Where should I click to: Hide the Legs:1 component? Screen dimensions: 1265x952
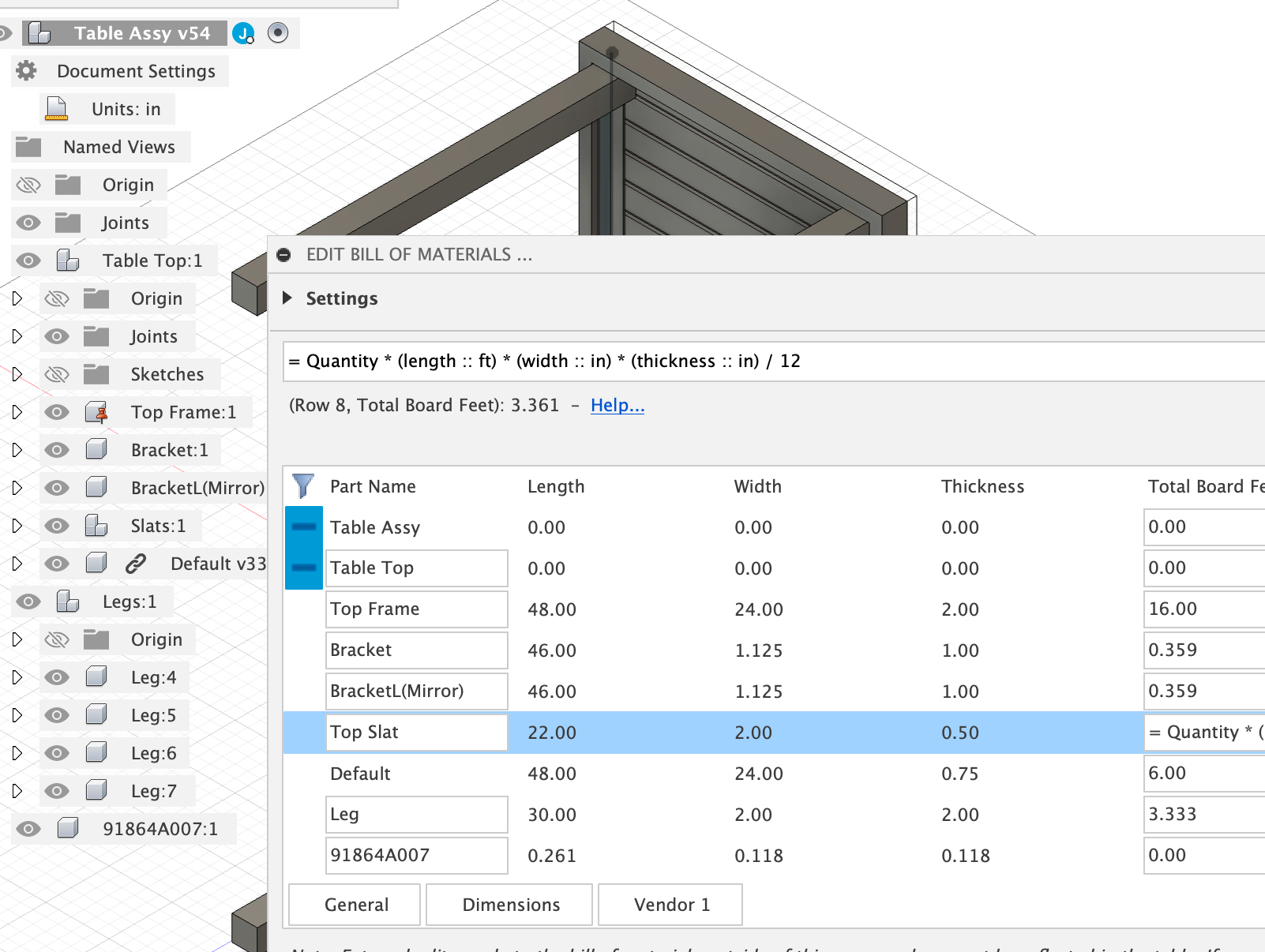pos(28,601)
